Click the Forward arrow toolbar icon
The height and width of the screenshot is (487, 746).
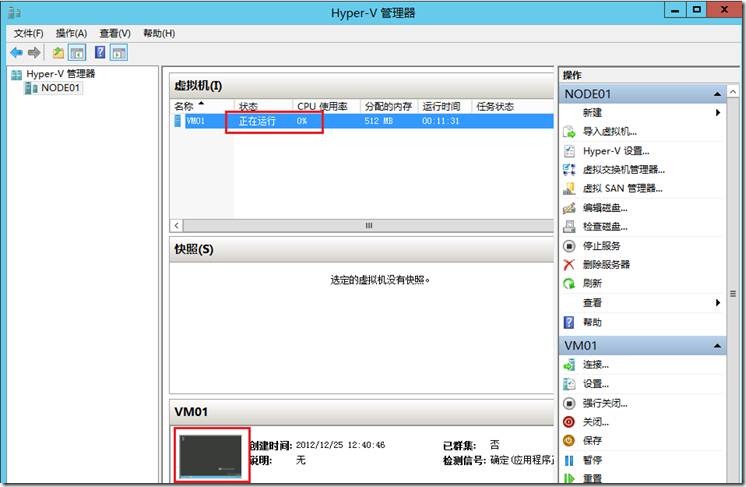point(34,52)
